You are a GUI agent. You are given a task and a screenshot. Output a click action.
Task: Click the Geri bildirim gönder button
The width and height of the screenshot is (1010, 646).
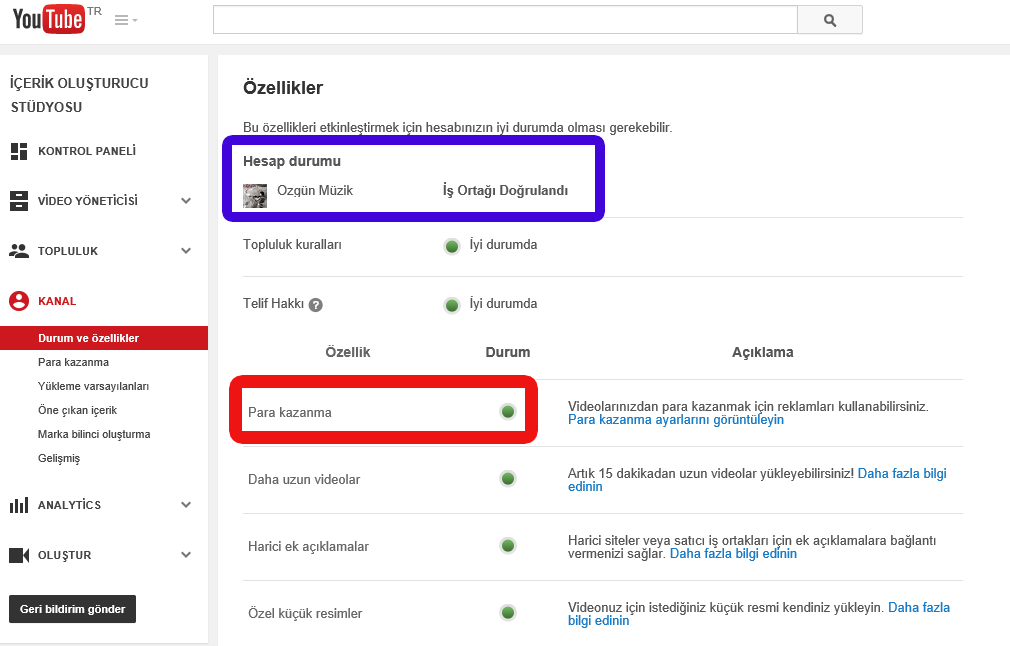(72, 609)
